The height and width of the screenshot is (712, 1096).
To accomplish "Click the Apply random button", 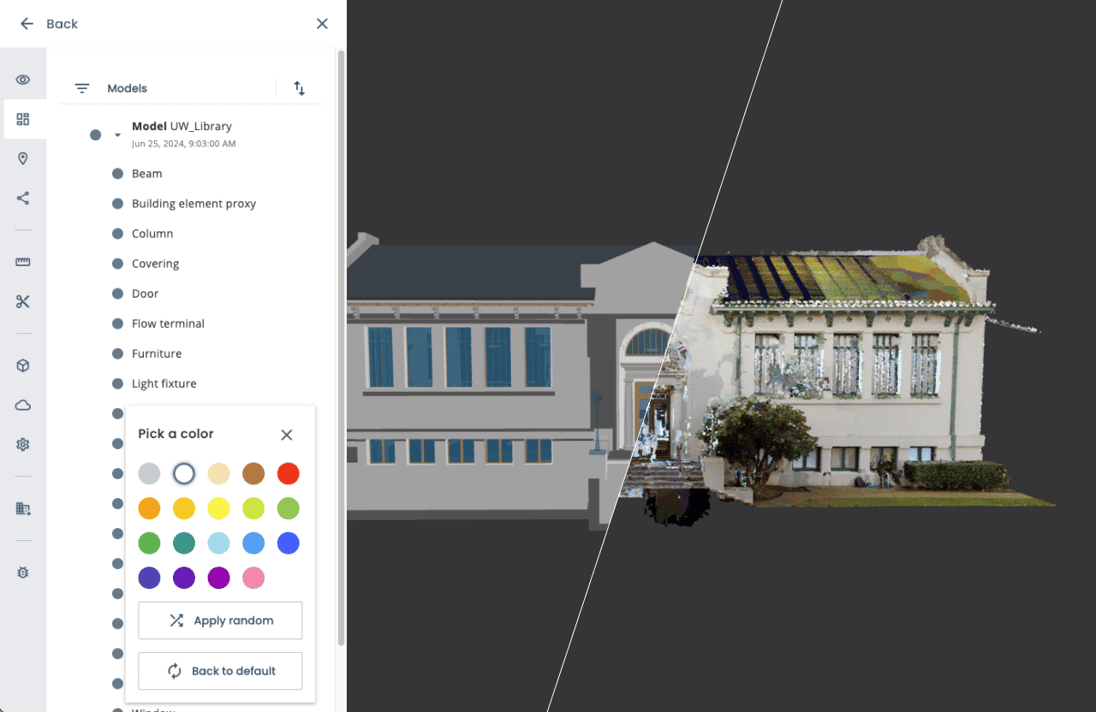I will point(220,620).
